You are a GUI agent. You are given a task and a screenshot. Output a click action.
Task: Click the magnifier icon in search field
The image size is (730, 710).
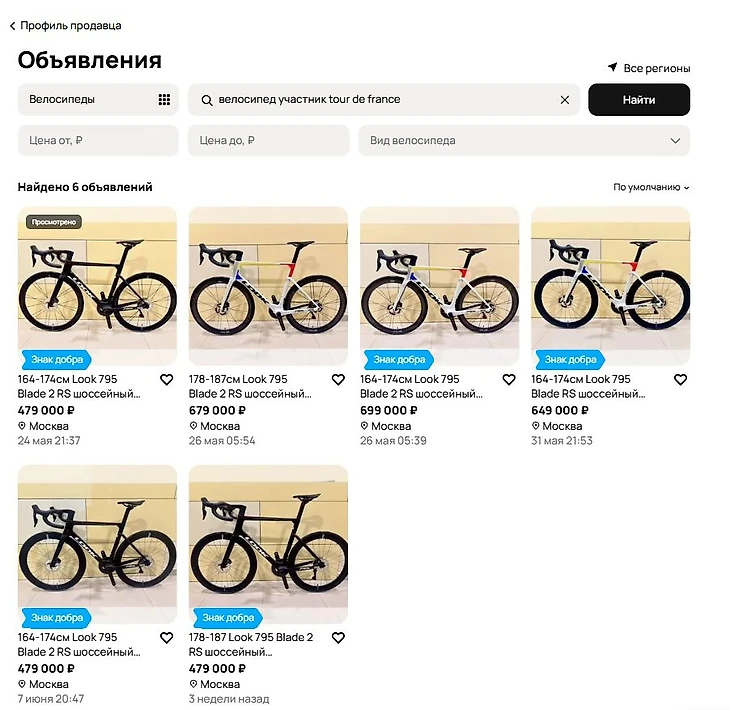(207, 100)
